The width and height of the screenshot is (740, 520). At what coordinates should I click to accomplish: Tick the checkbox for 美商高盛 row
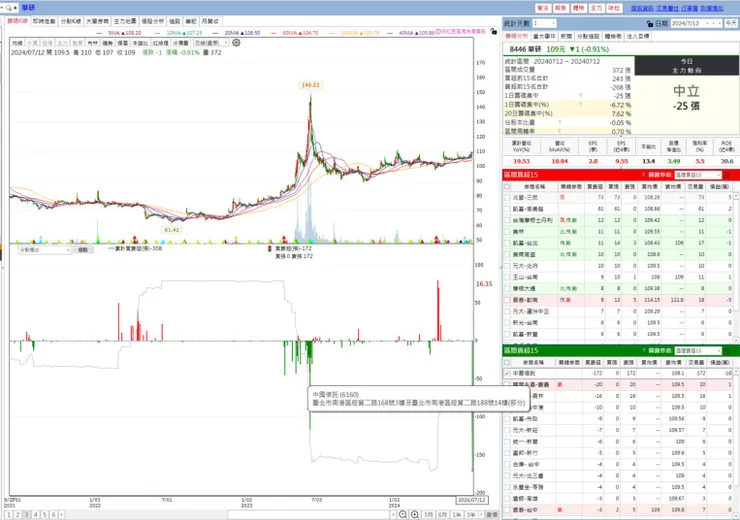point(507,254)
